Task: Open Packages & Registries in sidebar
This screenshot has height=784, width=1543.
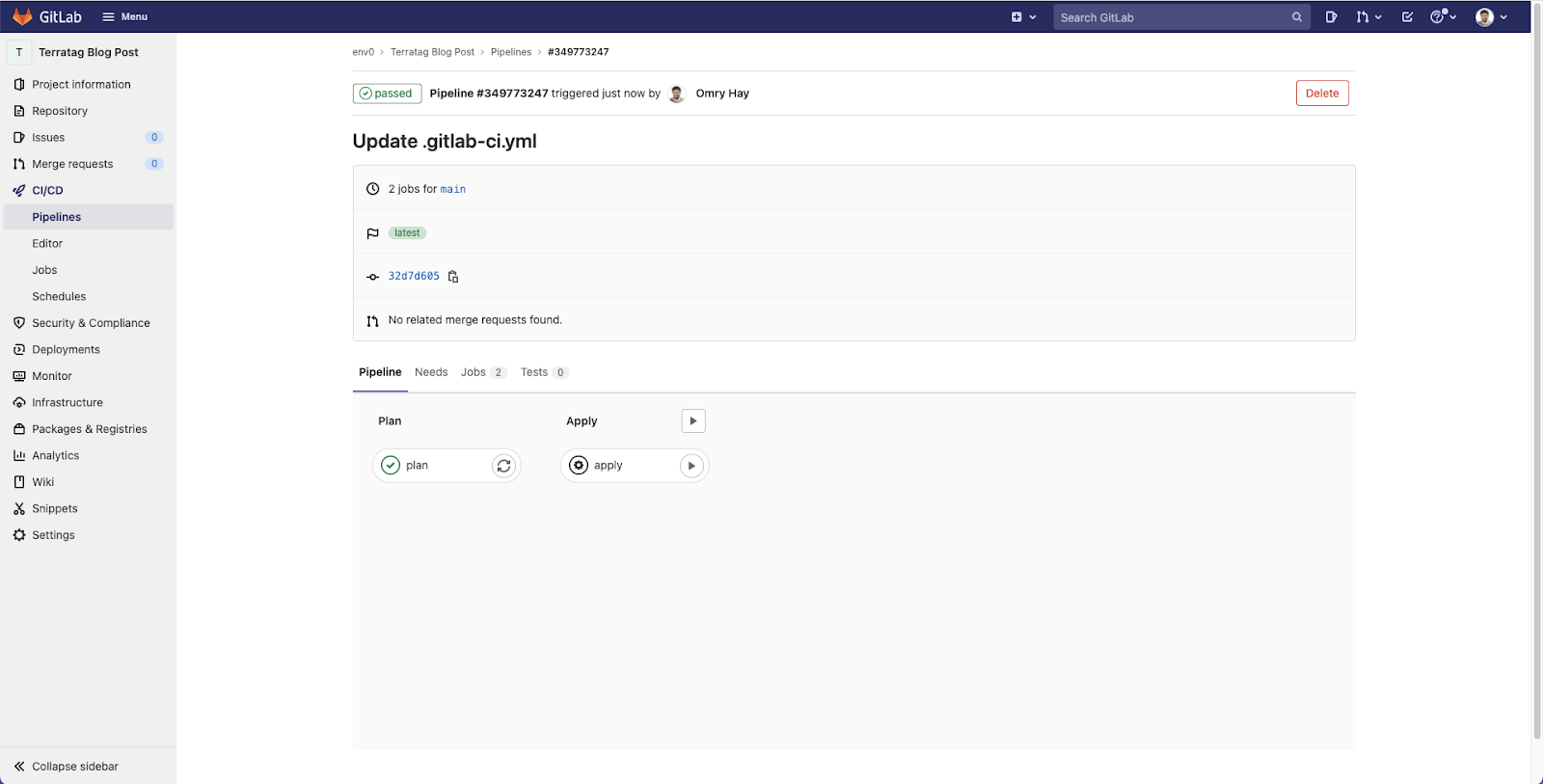Action: coord(88,429)
